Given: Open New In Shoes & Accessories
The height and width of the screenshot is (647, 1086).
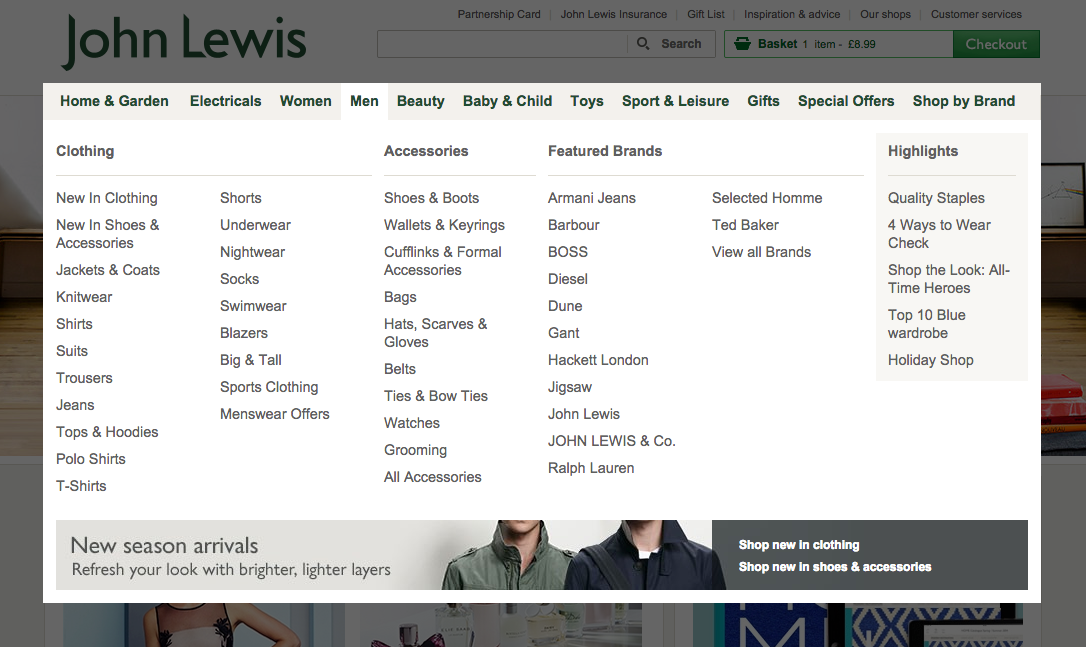Looking at the screenshot, I should click(x=107, y=234).
